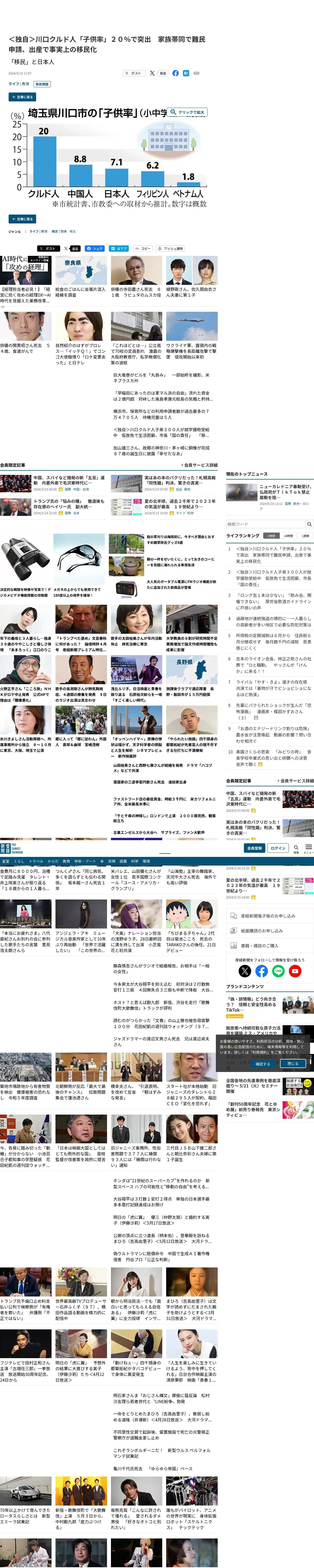The width and height of the screenshot is (314, 1568).
Task: Share via the top Facebook round icon
Action: (x=176, y=73)
